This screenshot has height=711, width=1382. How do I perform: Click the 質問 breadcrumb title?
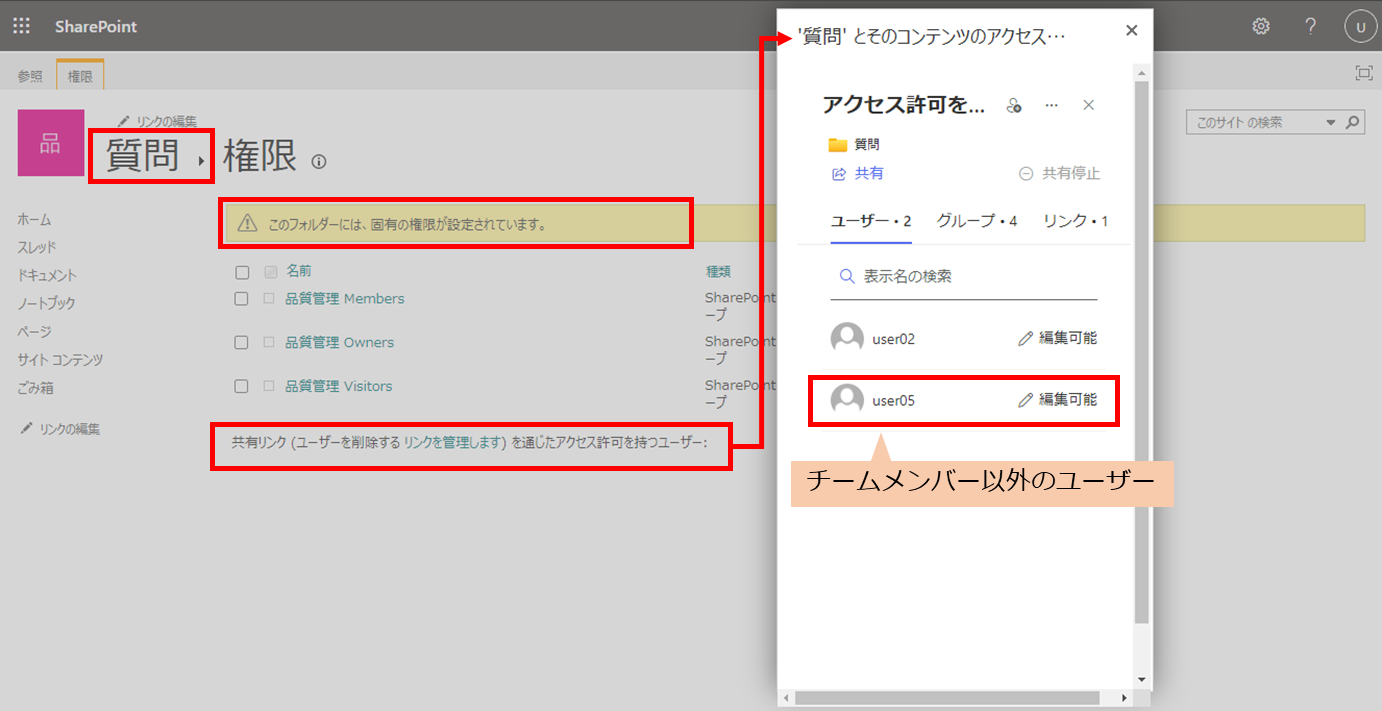point(142,157)
